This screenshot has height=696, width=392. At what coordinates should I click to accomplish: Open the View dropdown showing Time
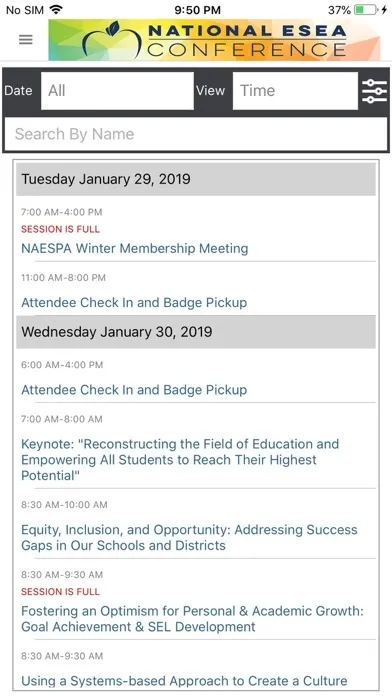click(295, 91)
